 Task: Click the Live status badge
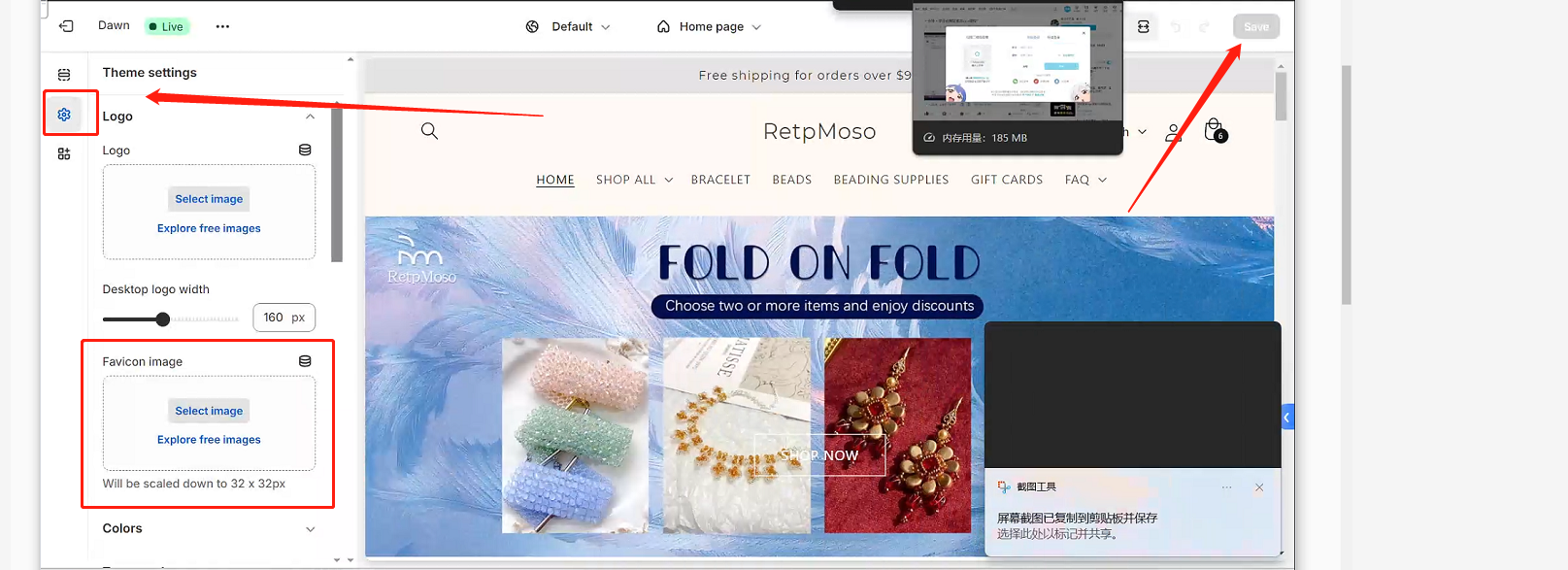[167, 26]
